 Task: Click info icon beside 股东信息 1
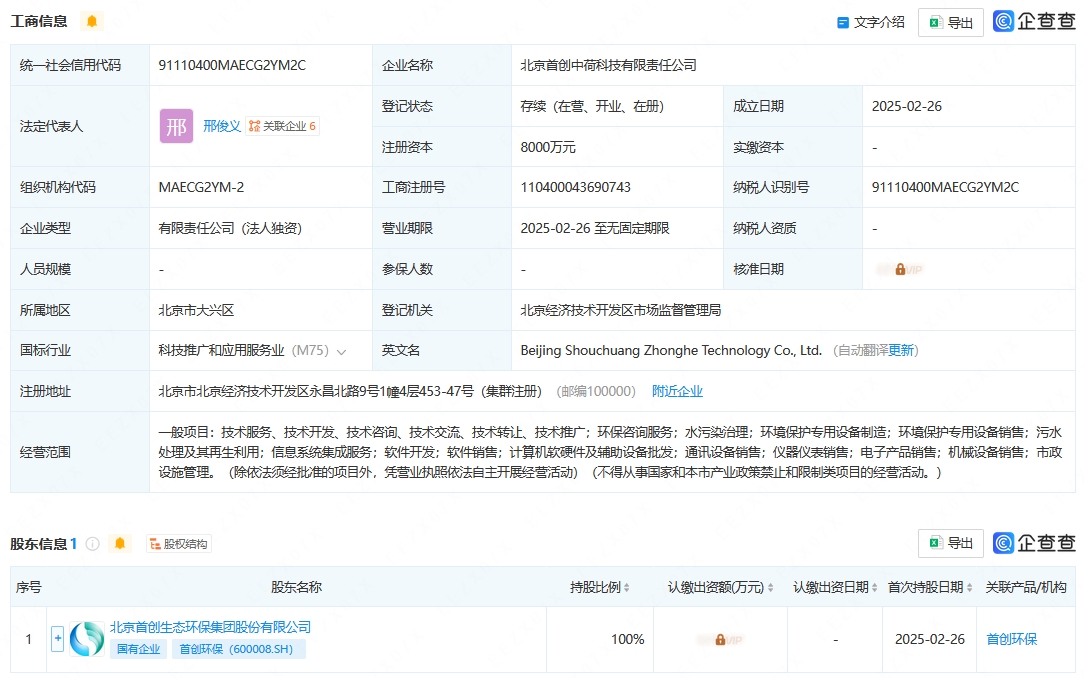click(92, 544)
